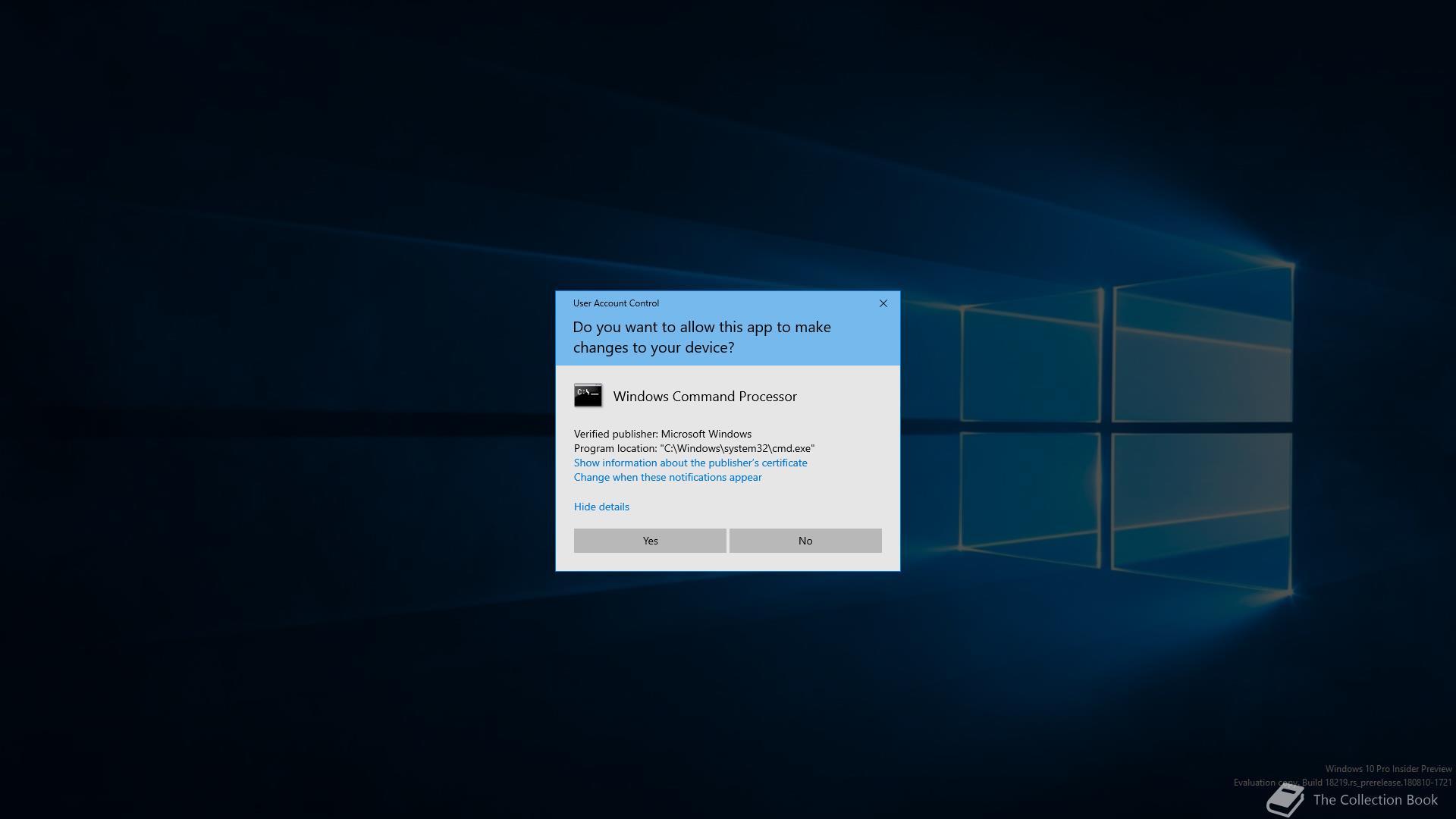
Task: Click the "Do you want to allow" heading
Action: [701, 337]
